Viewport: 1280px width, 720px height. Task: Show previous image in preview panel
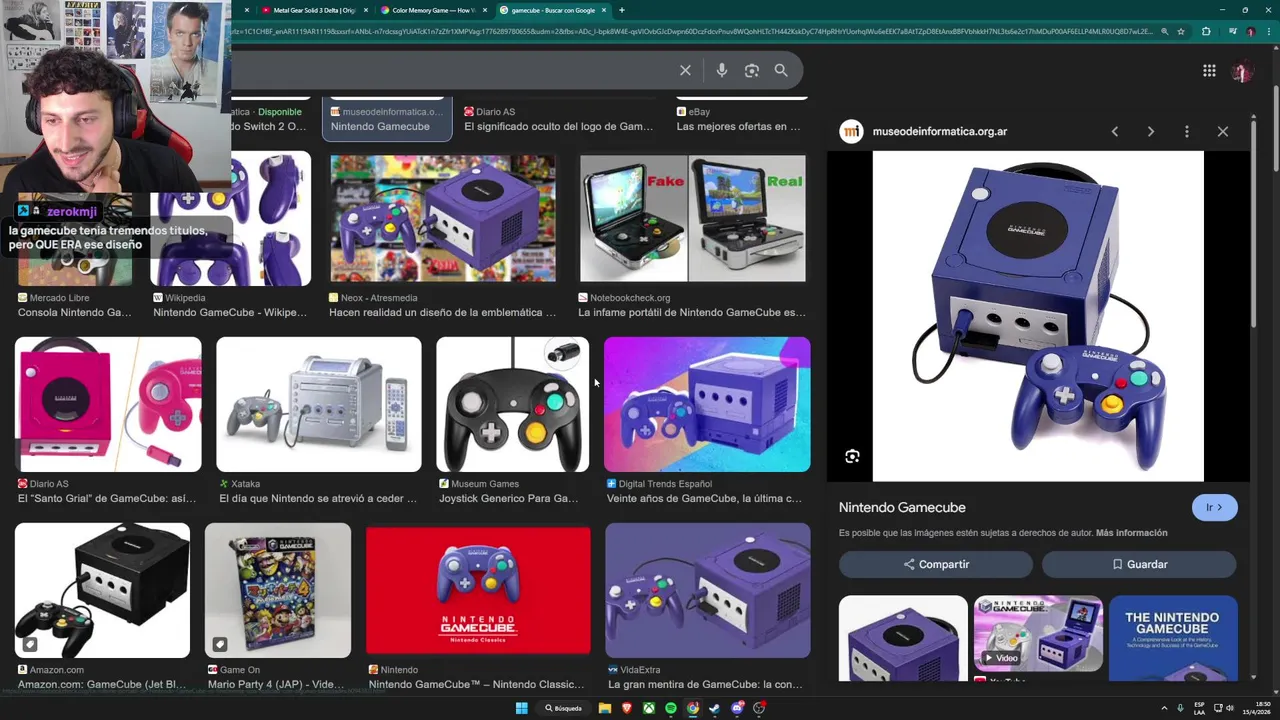point(1115,131)
